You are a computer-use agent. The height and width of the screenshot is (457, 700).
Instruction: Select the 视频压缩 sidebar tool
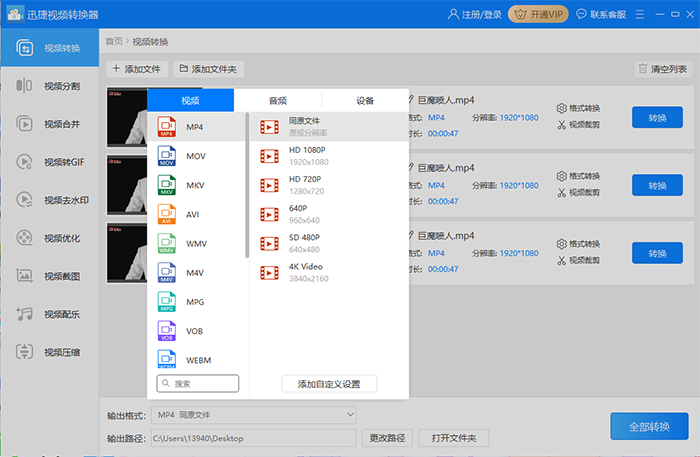(50, 352)
